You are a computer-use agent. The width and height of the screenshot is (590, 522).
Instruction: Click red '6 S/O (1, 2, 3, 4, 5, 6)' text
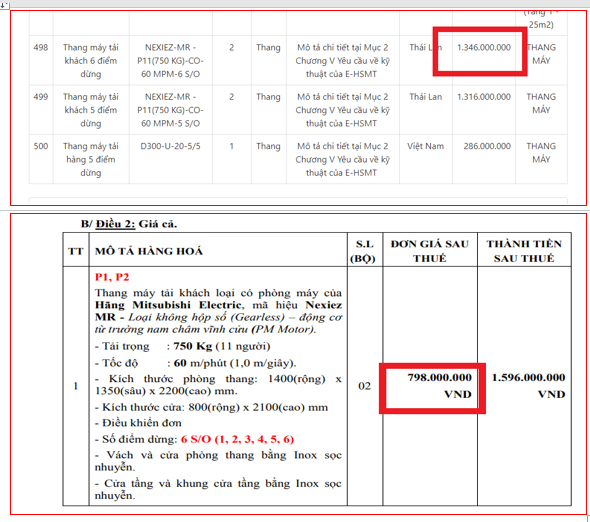tap(237, 439)
